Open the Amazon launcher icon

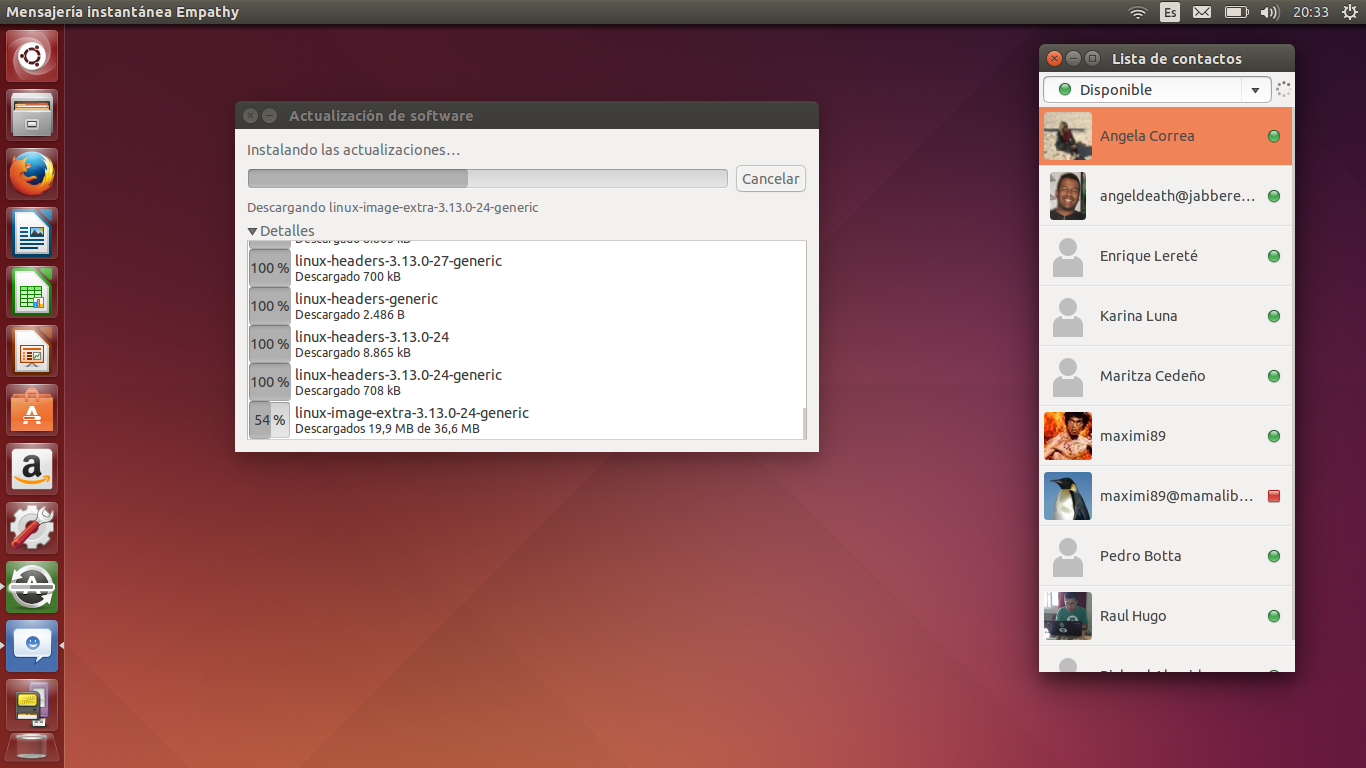[x=32, y=469]
